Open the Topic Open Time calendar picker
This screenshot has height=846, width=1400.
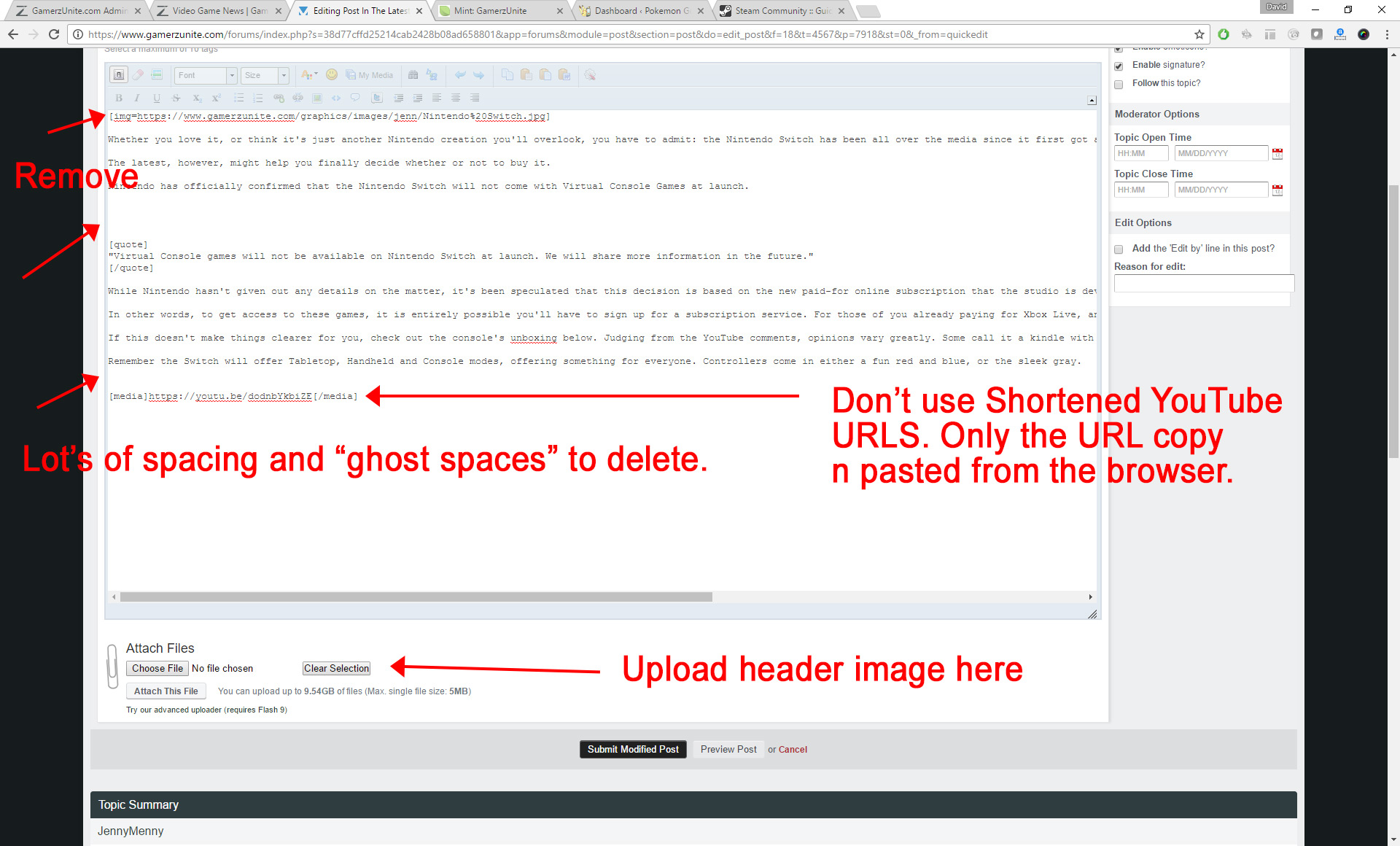pos(1277,153)
